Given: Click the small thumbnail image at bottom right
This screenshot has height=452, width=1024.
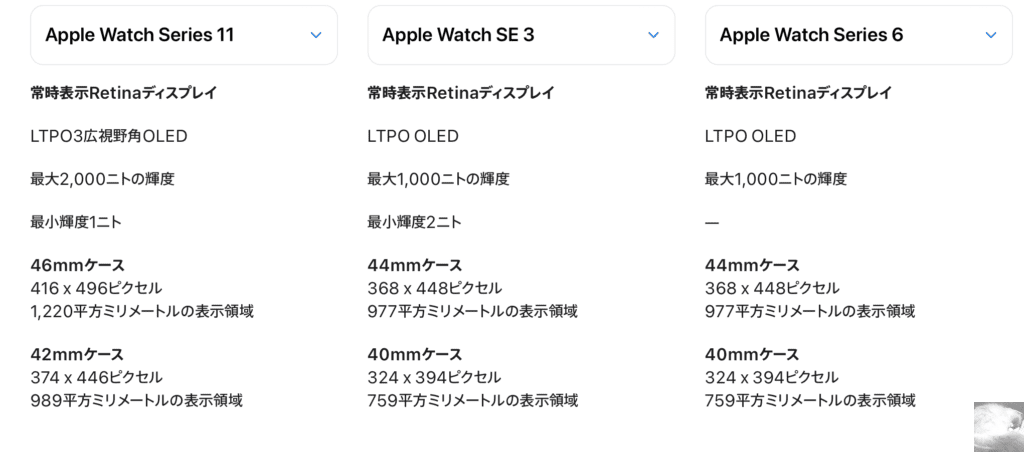Looking at the screenshot, I should tap(998, 427).
